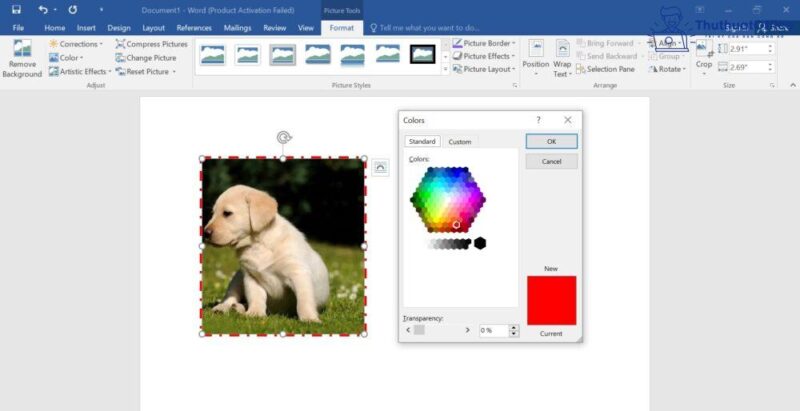
Task: Switch to the Home tab
Action: point(55,28)
